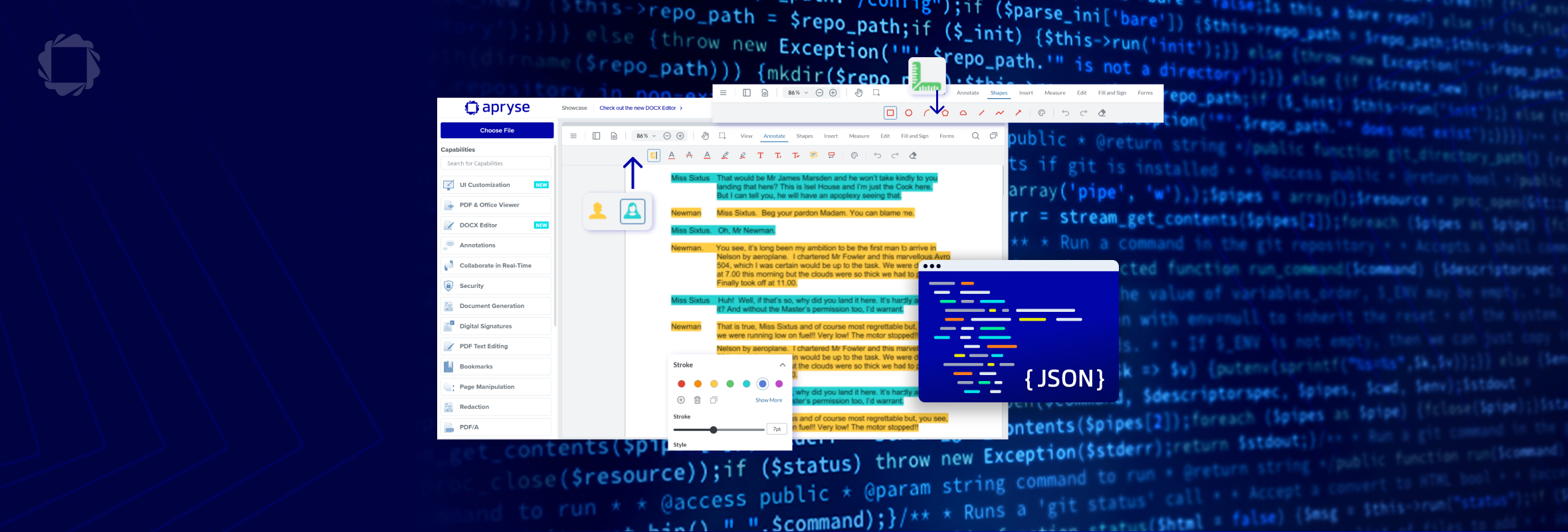Viewport: 1568px width, 532px height.
Task: Open the Search icon in the viewer header
Action: (975, 136)
